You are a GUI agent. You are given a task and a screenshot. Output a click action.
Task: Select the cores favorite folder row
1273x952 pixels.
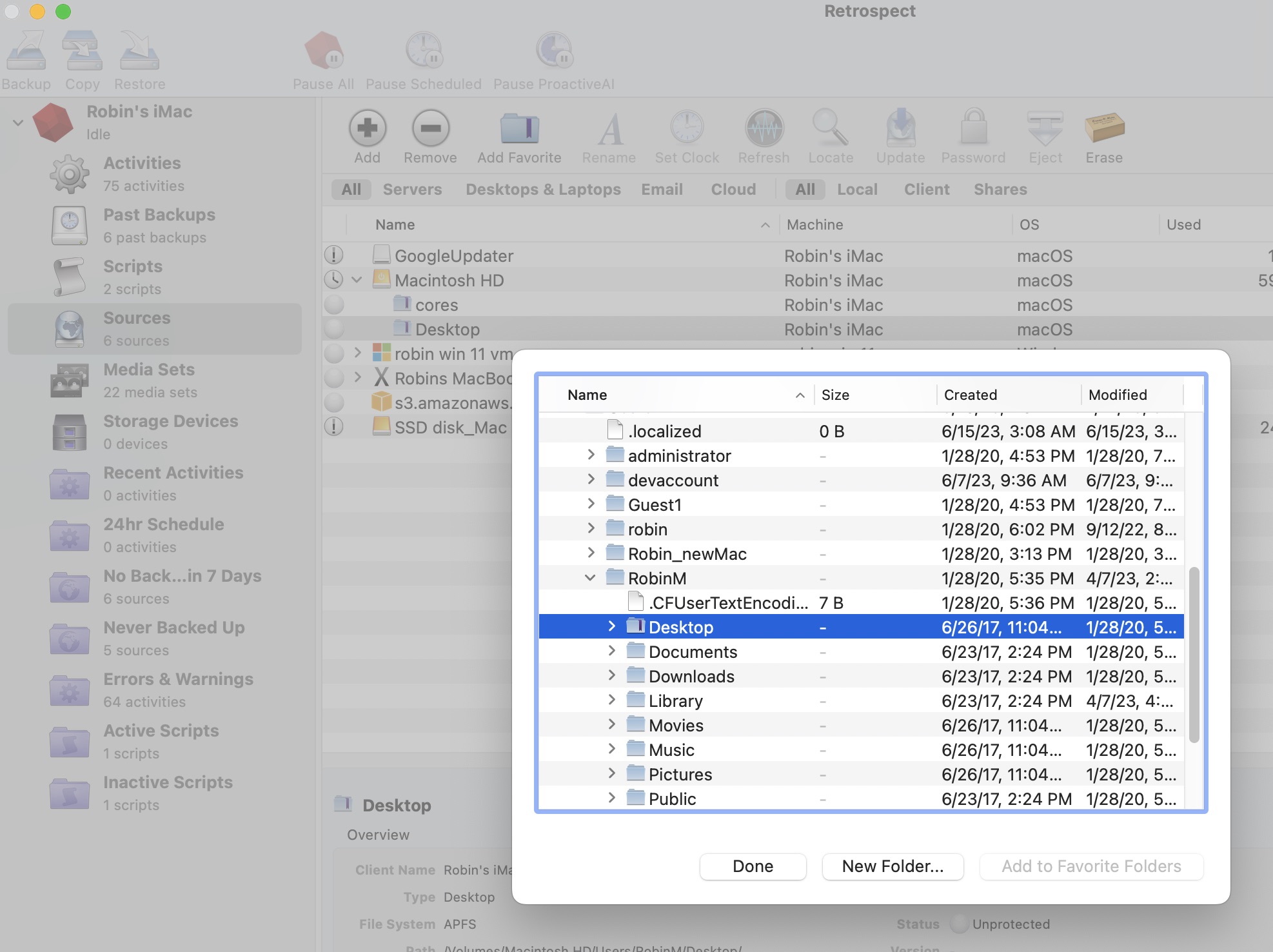pos(798,304)
